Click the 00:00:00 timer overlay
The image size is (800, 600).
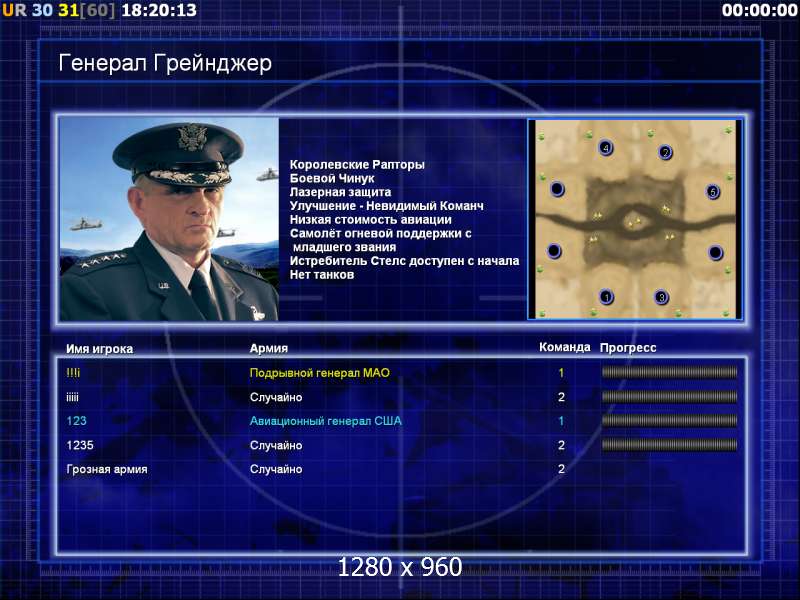click(760, 10)
